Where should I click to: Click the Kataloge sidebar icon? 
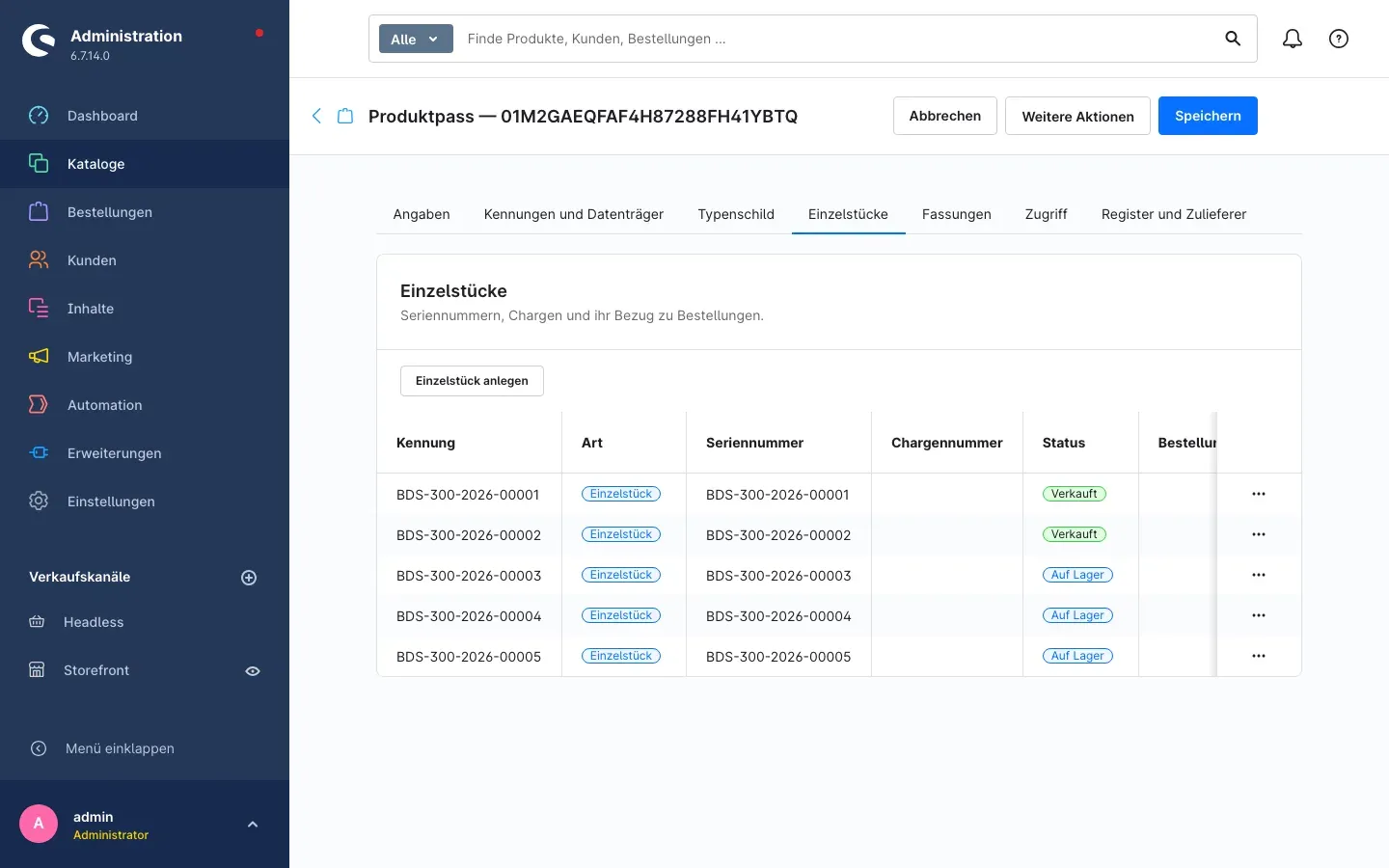tap(39, 164)
